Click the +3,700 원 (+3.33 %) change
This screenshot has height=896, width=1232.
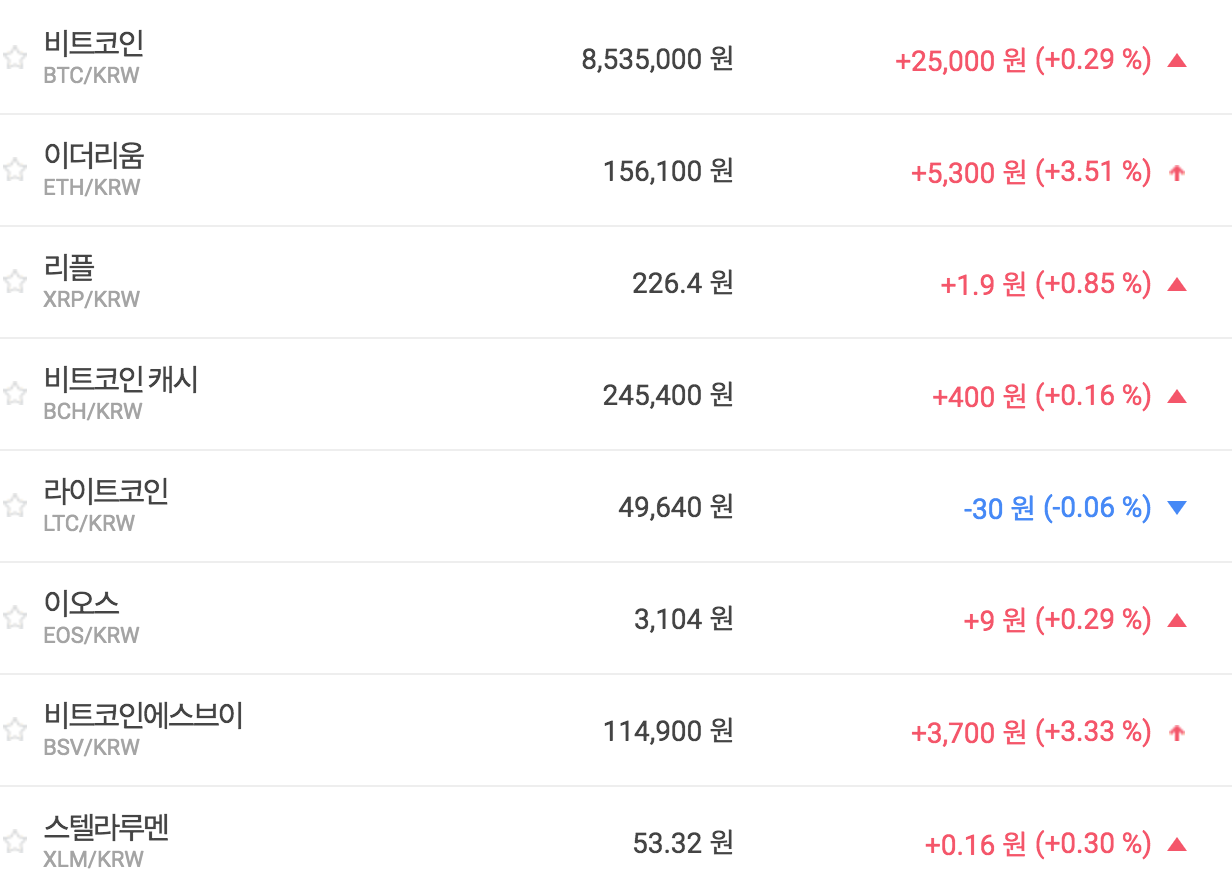click(1030, 733)
